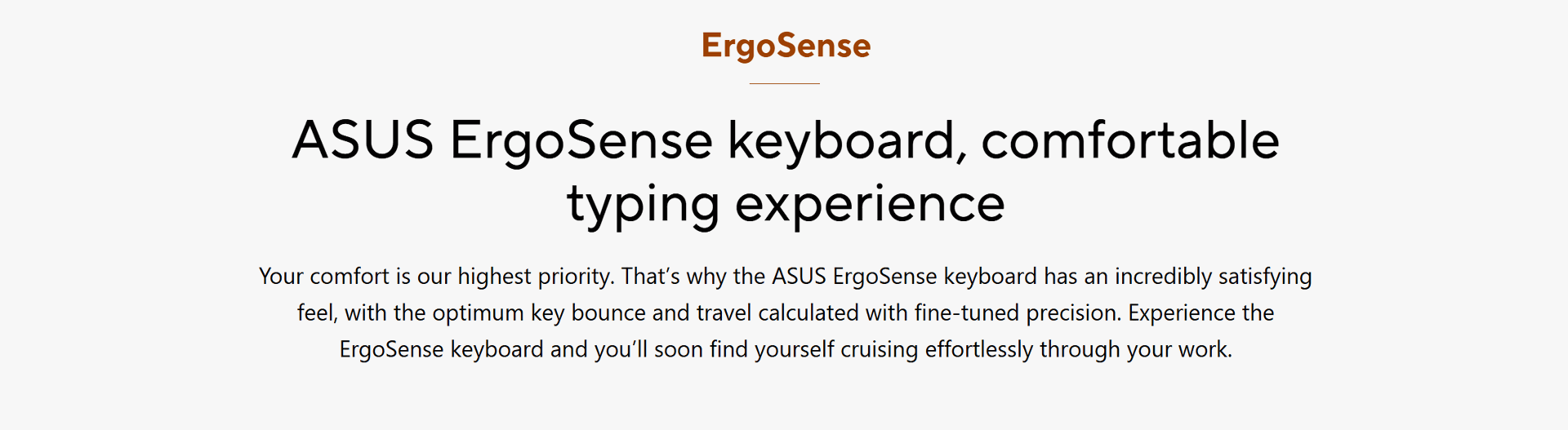This screenshot has width=1568, height=430.
Task: Click the word comfortable in the headline
Action: [1130, 140]
